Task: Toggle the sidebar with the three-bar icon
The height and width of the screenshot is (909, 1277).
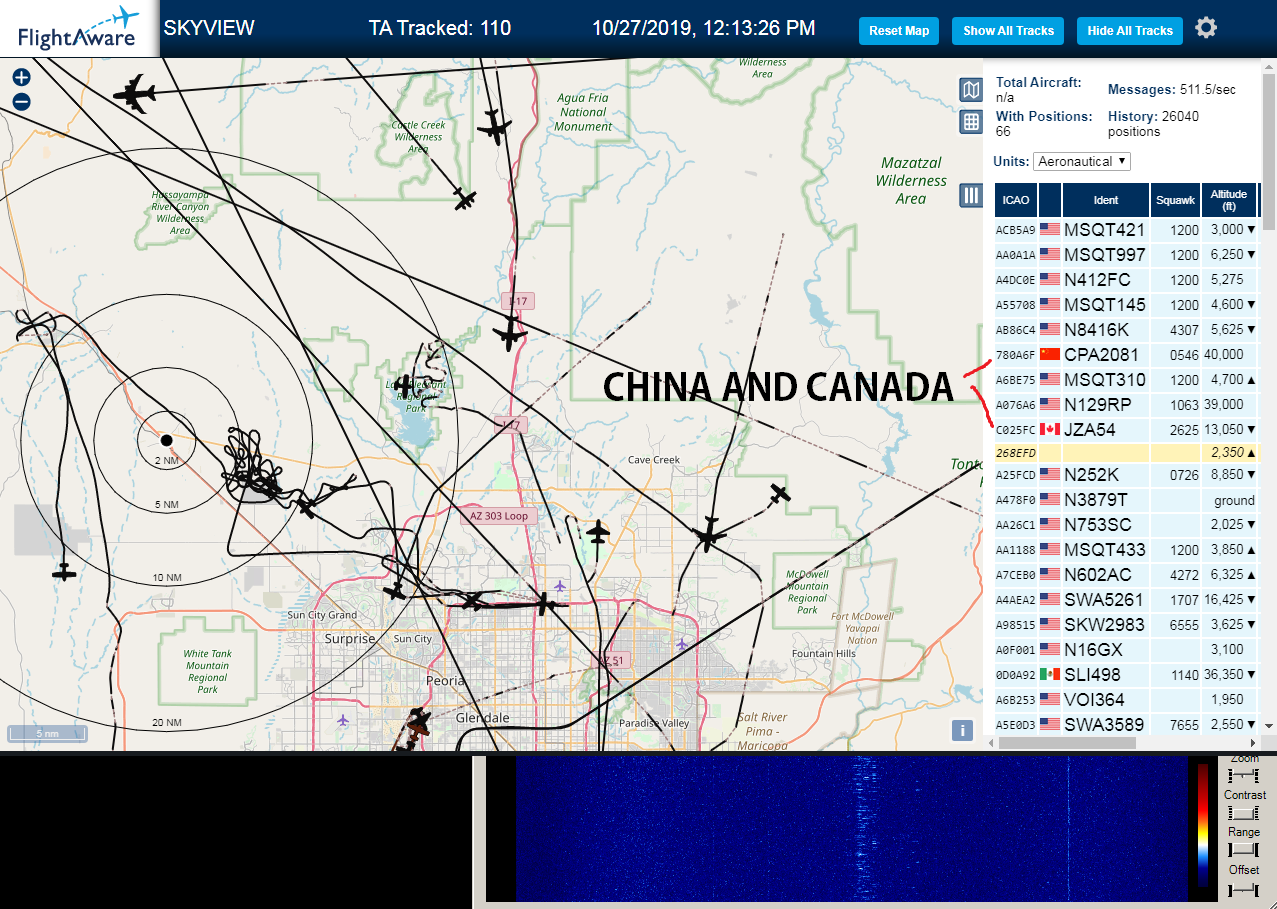Action: tap(970, 195)
